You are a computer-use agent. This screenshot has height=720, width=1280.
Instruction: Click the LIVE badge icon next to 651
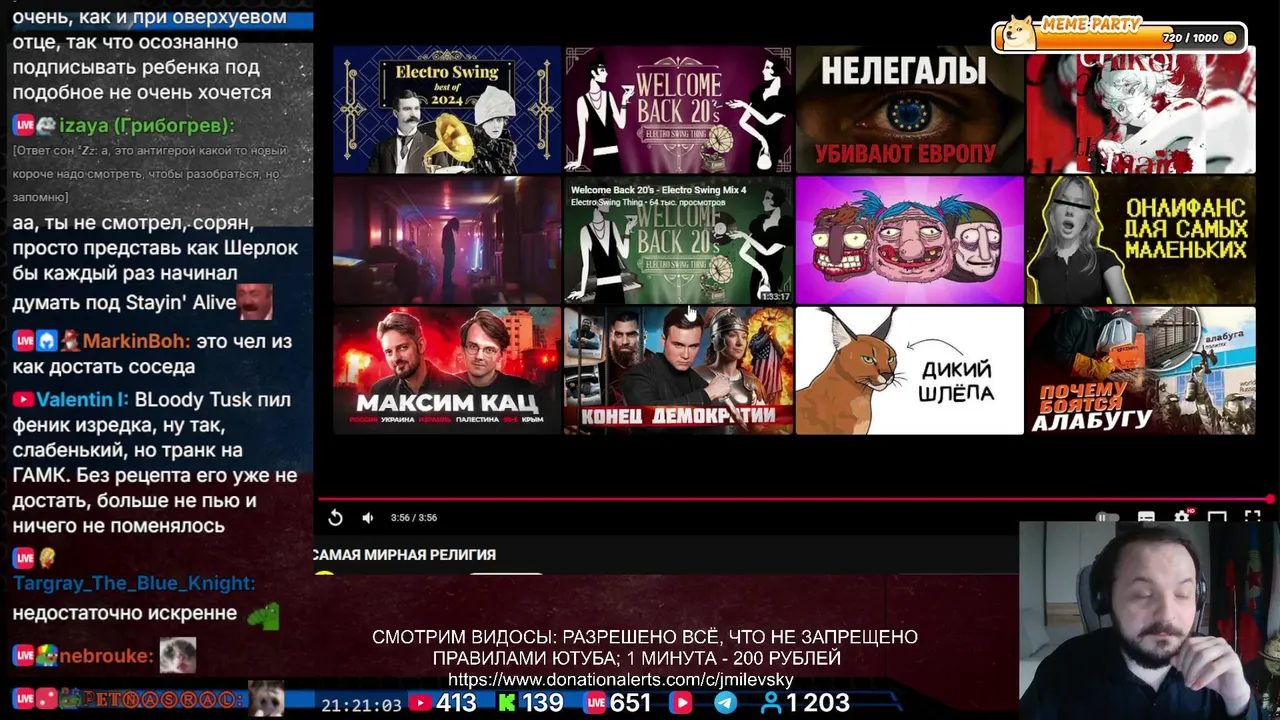coord(596,703)
